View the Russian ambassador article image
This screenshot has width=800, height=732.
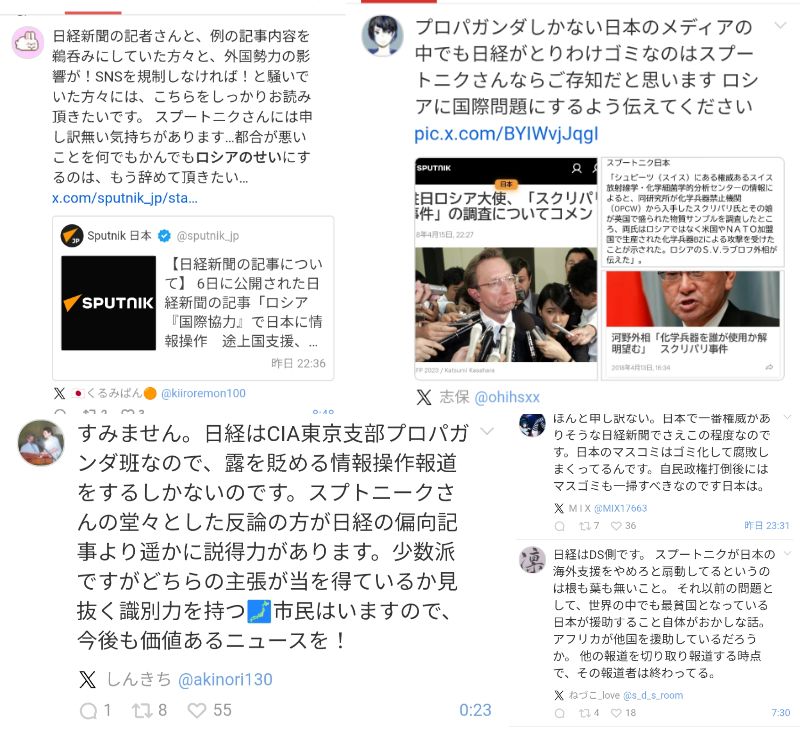click(x=506, y=305)
